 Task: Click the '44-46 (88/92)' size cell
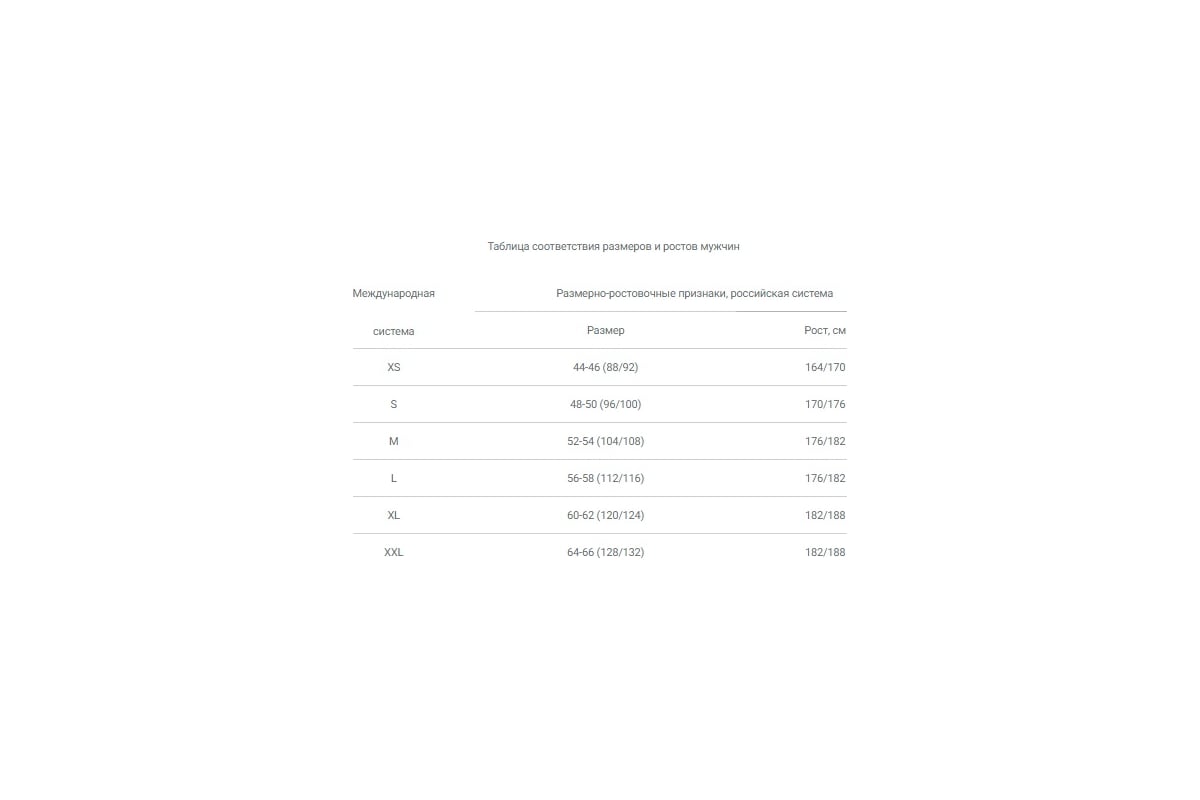(x=605, y=368)
